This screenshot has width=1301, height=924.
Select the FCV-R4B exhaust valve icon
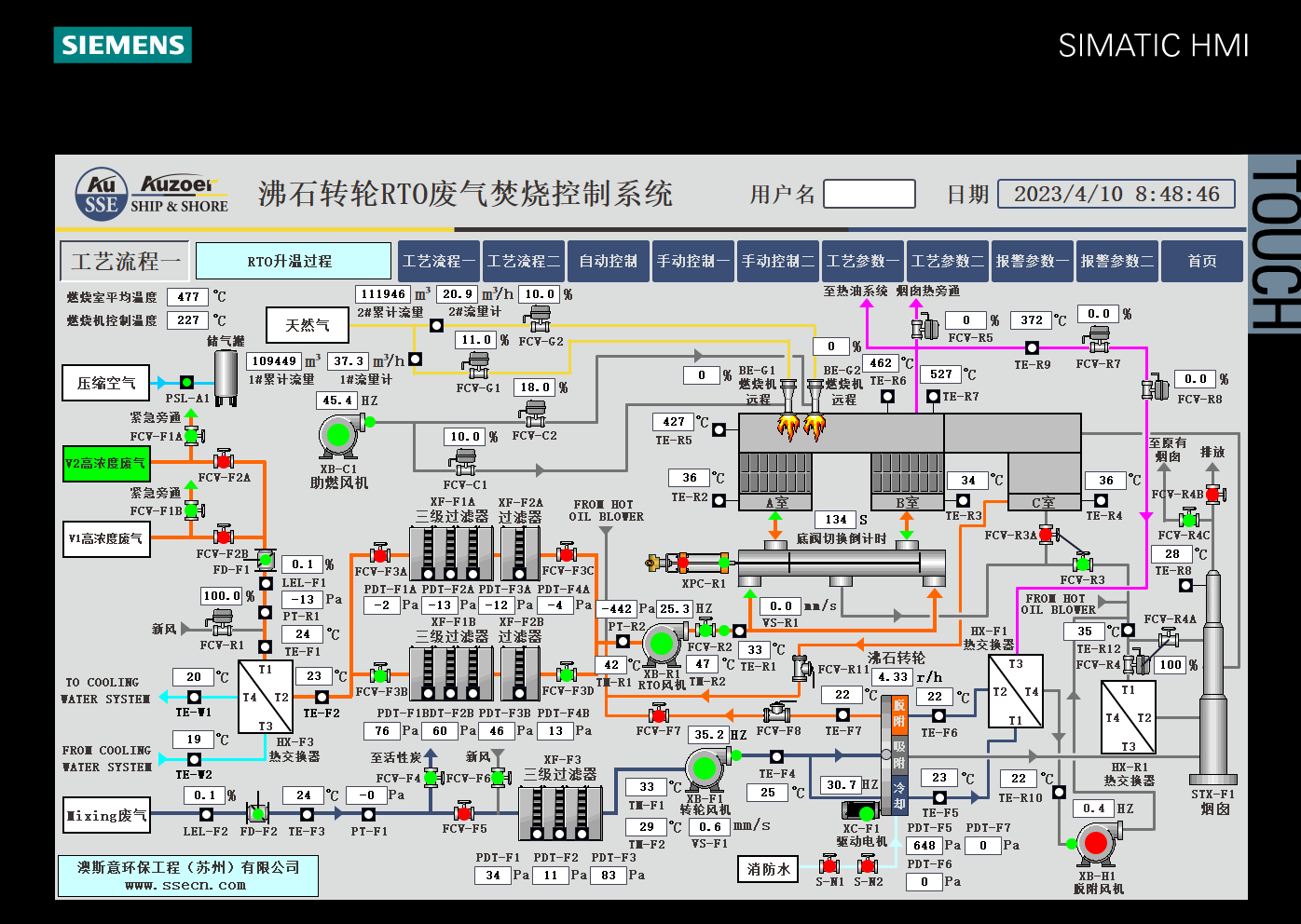[x=1213, y=494]
